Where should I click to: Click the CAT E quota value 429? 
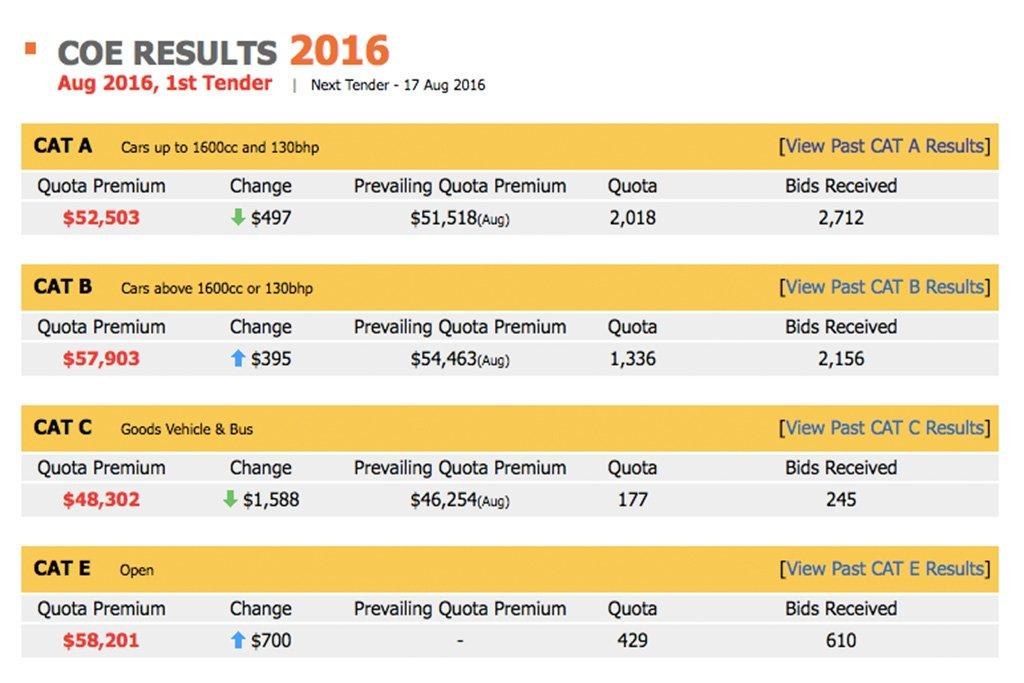coord(632,641)
